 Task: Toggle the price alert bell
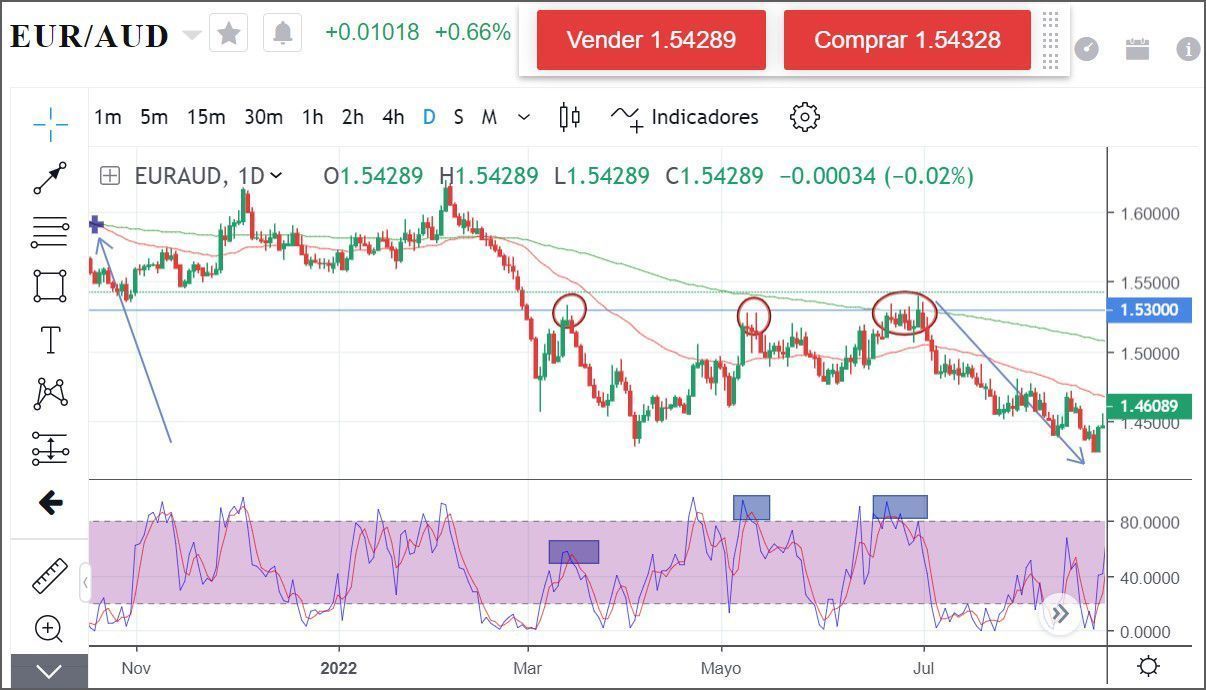[x=283, y=34]
